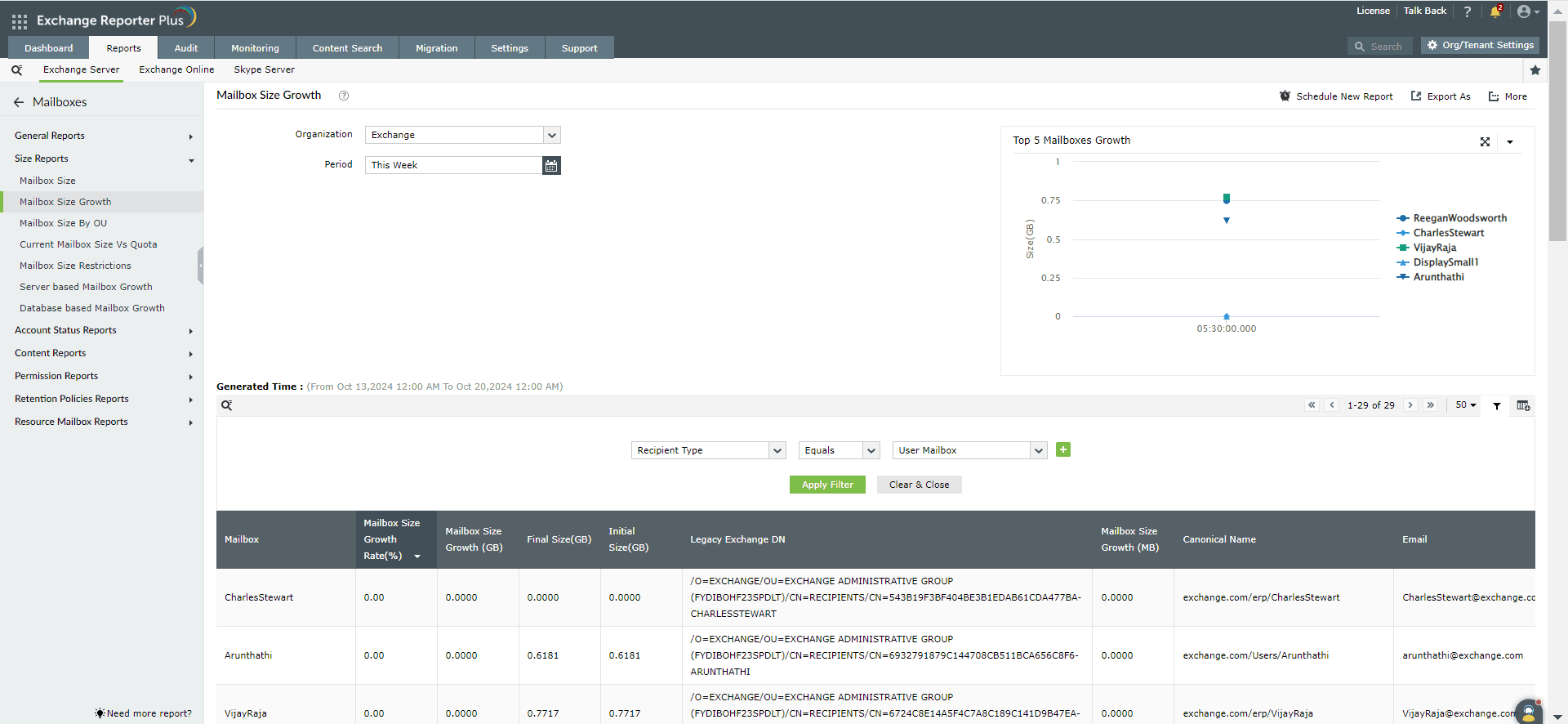The height and width of the screenshot is (724, 1568).
Task: Expand General Reports section
Action: pyautogui.click(x=102, y=136)
